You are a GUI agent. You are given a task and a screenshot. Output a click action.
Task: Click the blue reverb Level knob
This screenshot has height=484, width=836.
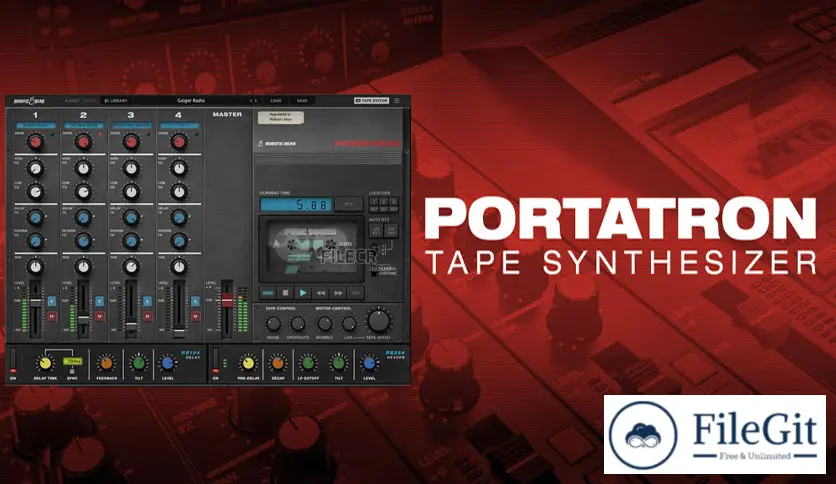(369, 363)
